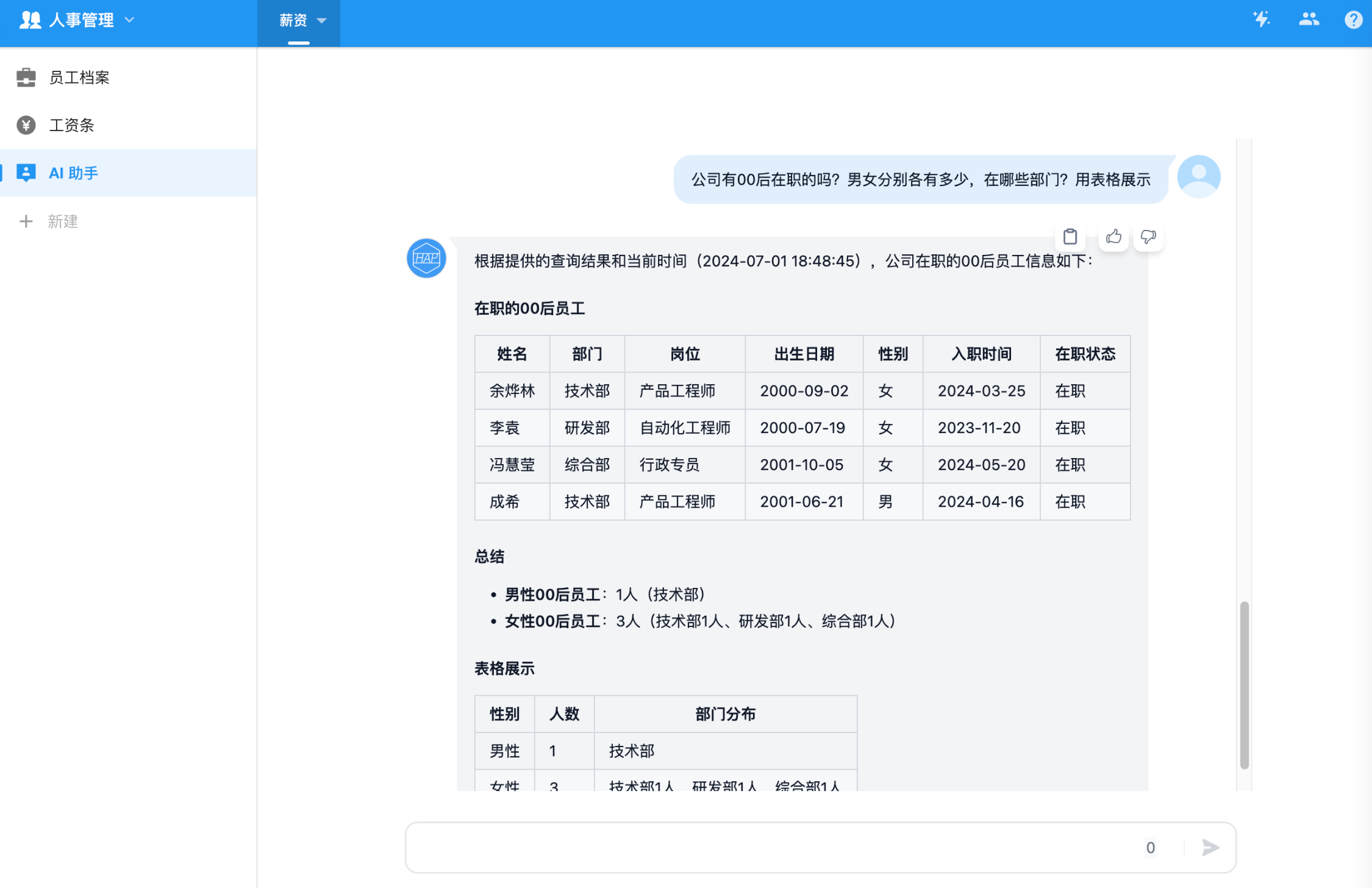Give thumbs up to AI response
Screen dimensions: 1372x888
(1113, 237)
